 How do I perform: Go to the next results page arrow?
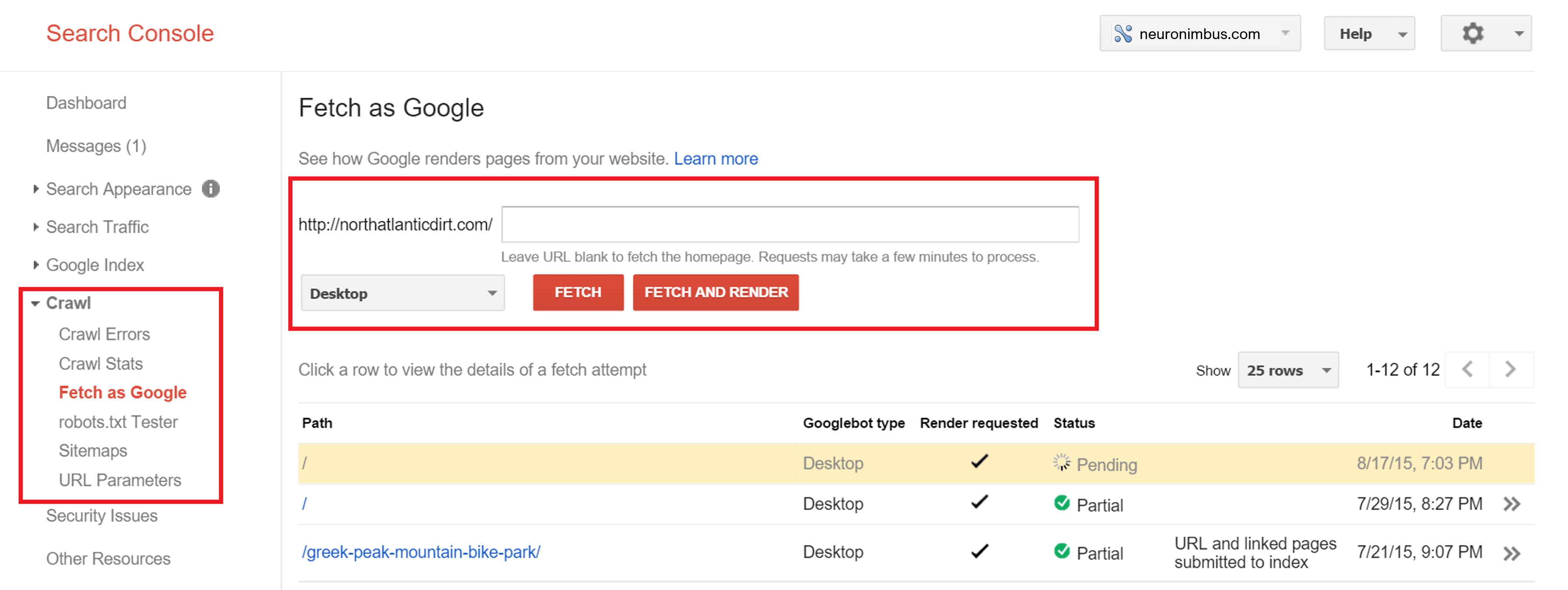tap(1511, 369)
